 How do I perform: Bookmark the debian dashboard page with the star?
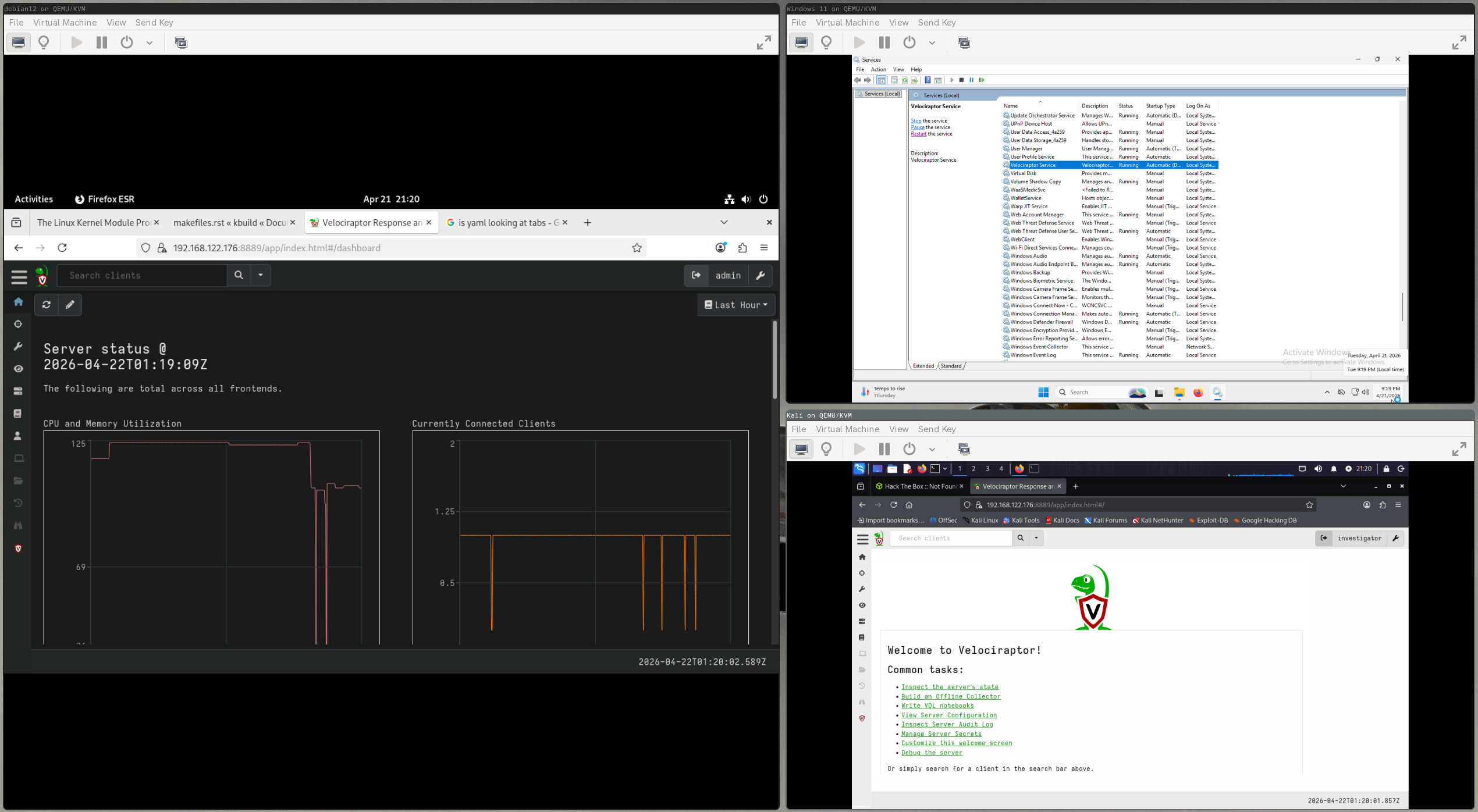click(x=637, y=248)
